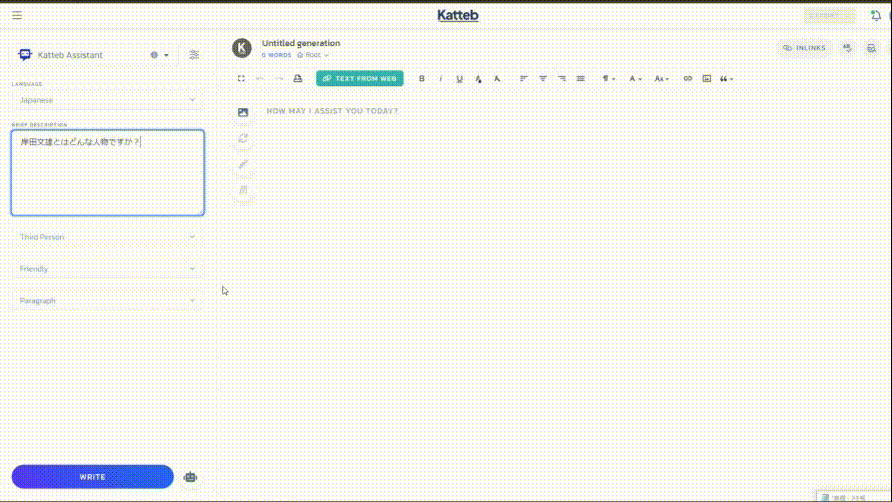This screenshot has width=892, height=502.
Task: Open the Root folder dropdown
Action: pos(313,55)
